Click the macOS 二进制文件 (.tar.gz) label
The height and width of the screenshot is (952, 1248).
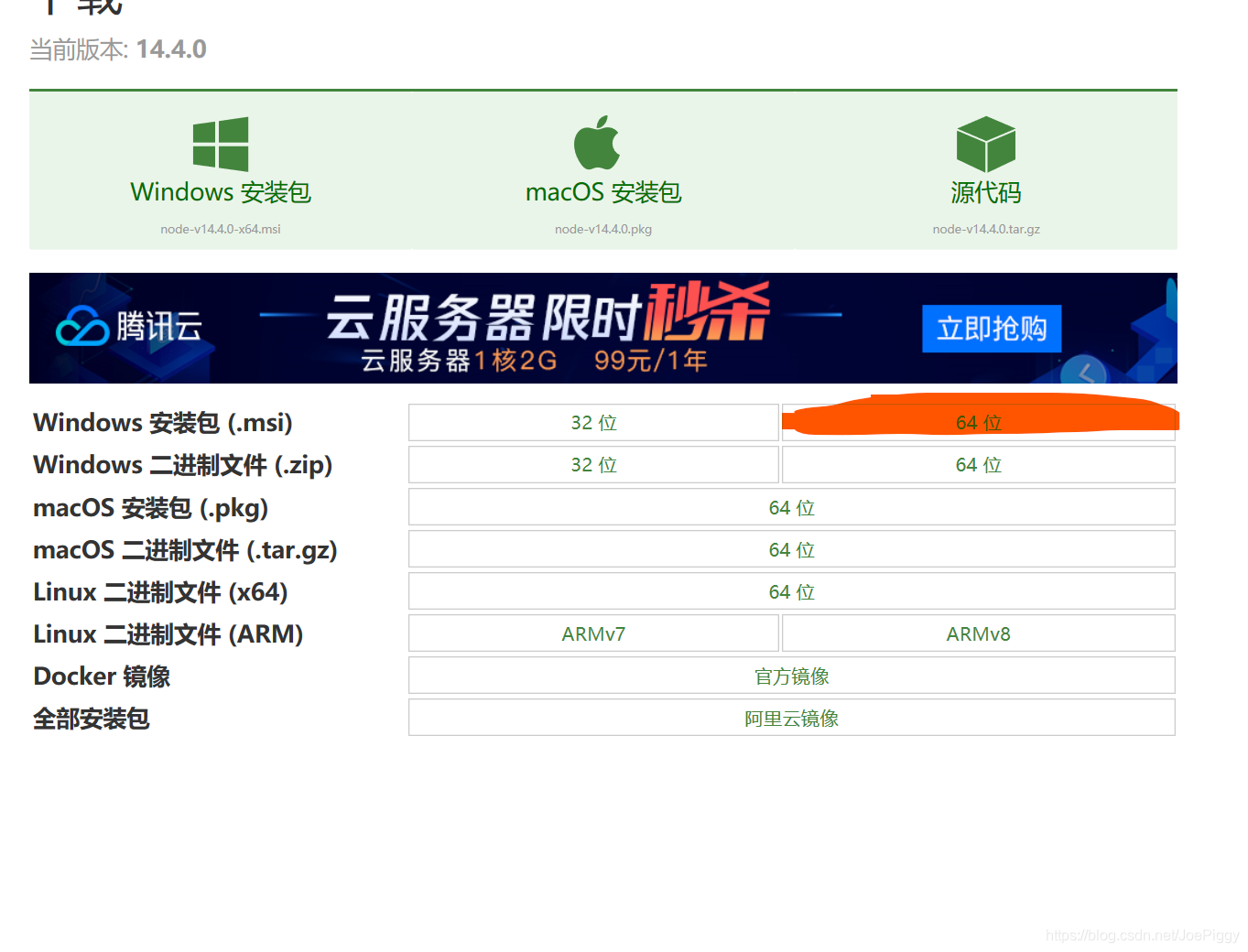[186, 550]
